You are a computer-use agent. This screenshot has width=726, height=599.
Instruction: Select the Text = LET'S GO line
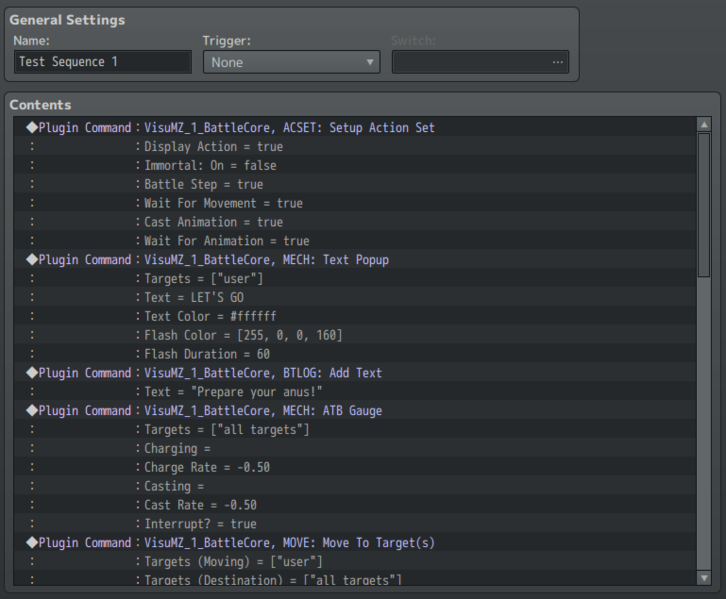[194, 298]
